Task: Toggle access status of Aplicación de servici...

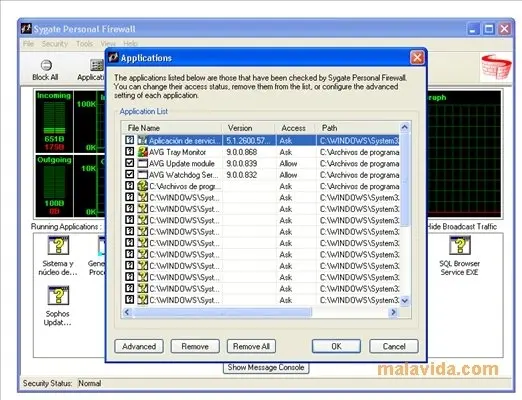Action: 130,140
